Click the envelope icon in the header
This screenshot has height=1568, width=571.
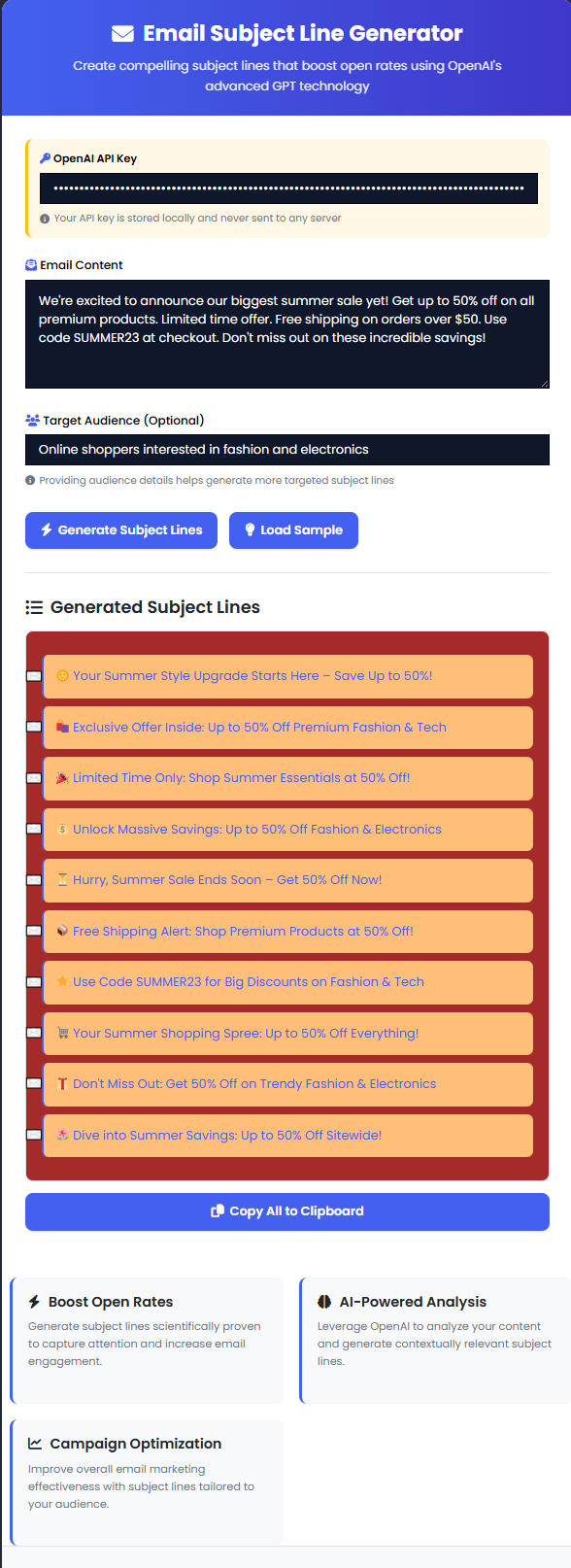click(x=122, y=34)
